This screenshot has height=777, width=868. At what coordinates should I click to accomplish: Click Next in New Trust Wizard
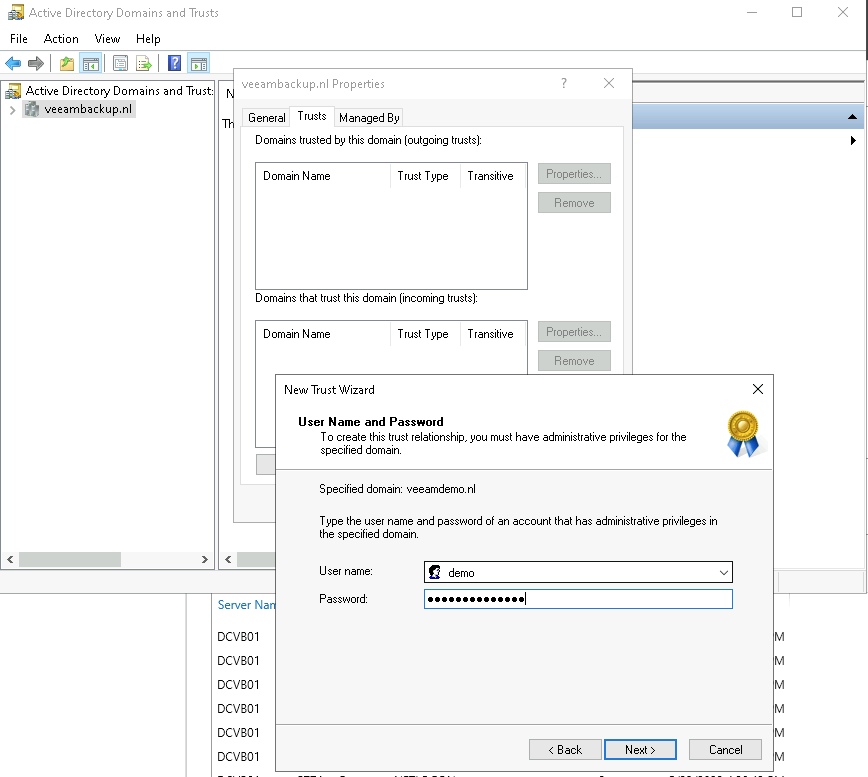640,749
